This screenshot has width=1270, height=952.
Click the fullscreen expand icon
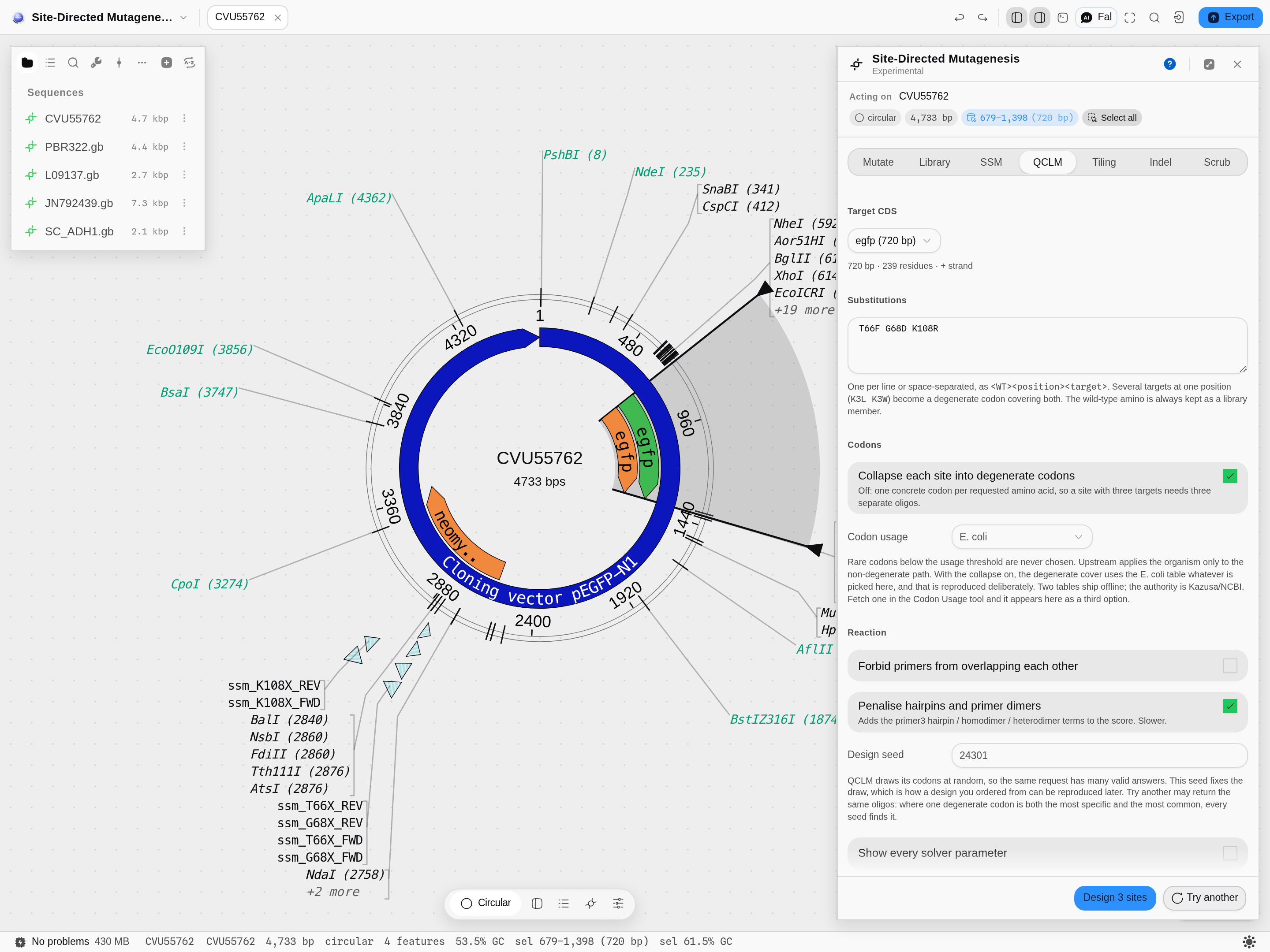pyautogui.click(x=1129, y=17)
